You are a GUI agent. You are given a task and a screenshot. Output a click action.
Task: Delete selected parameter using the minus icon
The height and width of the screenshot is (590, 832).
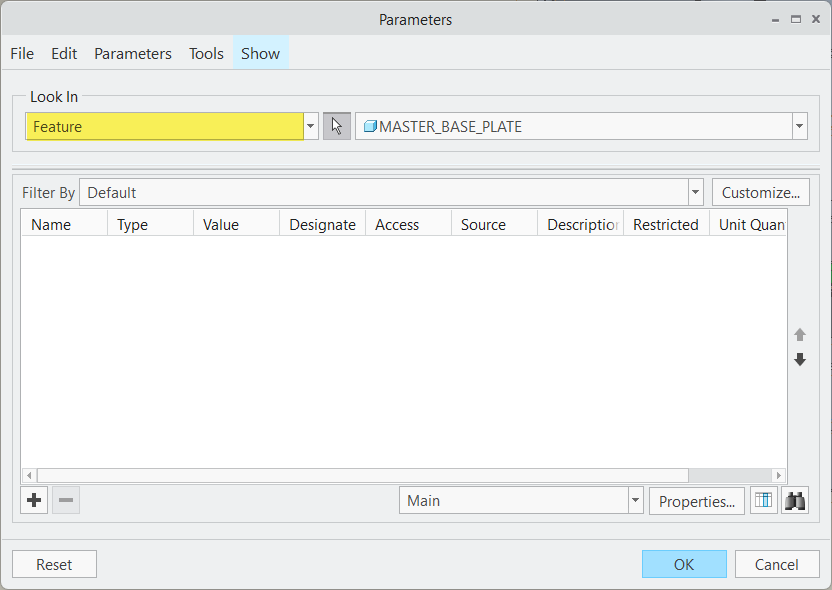[65, 500]
